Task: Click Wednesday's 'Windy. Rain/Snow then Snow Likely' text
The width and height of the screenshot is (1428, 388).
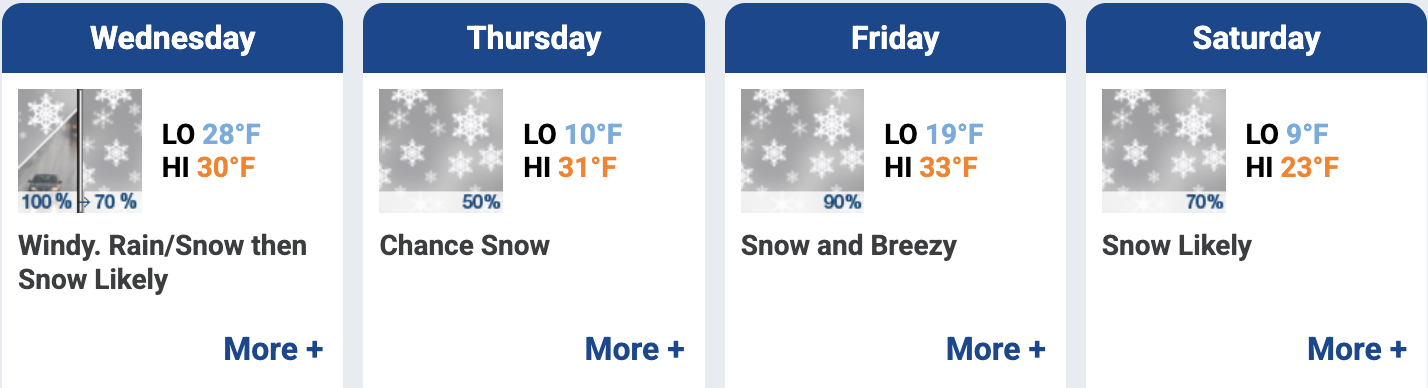Action: (163, 262)
